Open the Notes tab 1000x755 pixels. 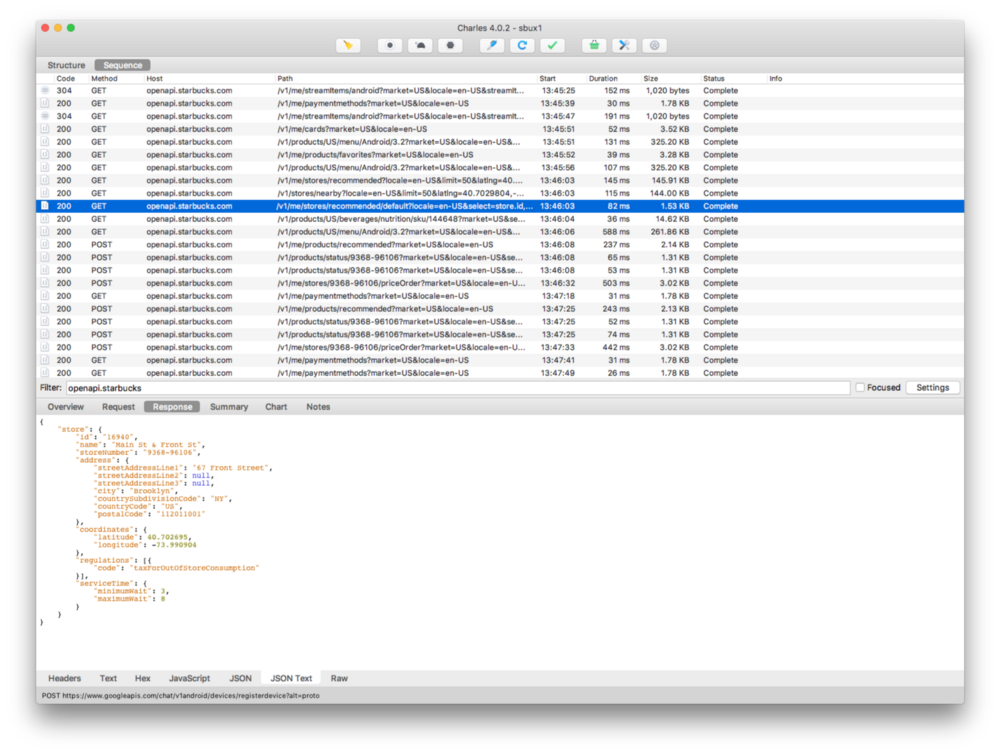click(318, 407)
